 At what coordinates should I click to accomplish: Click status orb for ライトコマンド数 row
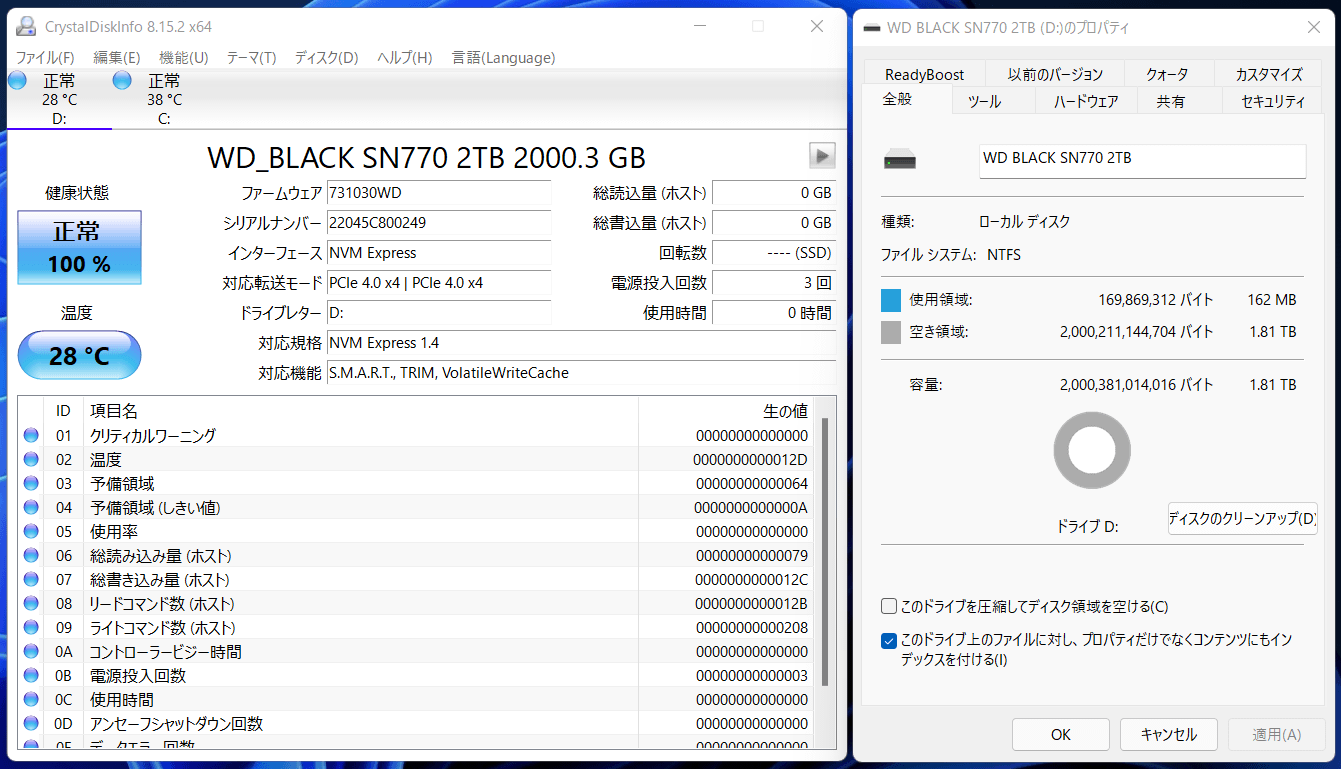(x=31, y=627)
